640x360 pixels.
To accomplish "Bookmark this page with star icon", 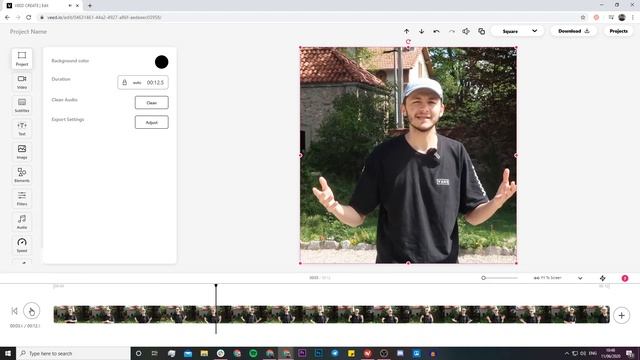I will pyautogui.click(x=583, y=17).
